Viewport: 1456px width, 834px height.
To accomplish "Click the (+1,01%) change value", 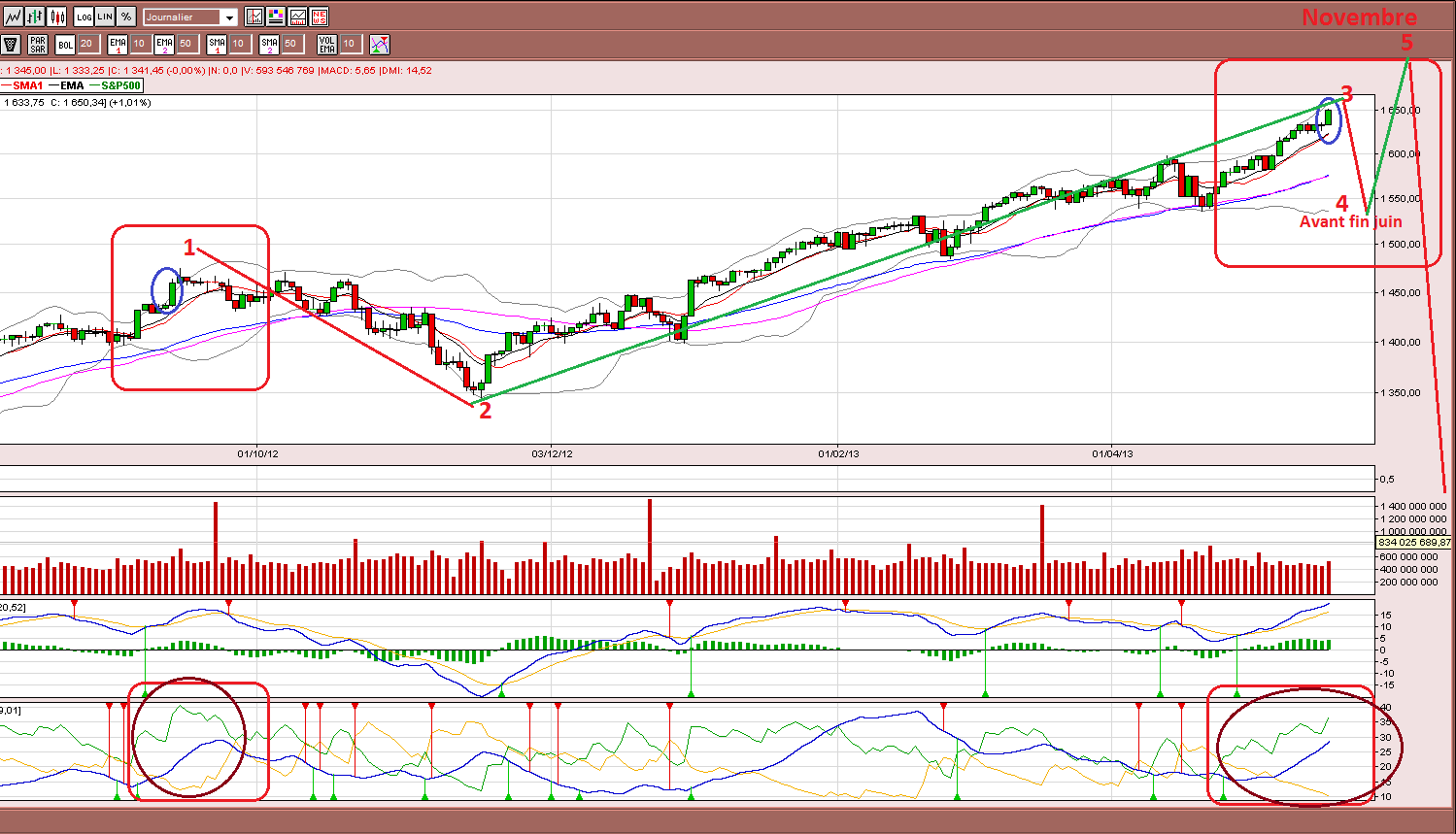I will coord(129,103).
